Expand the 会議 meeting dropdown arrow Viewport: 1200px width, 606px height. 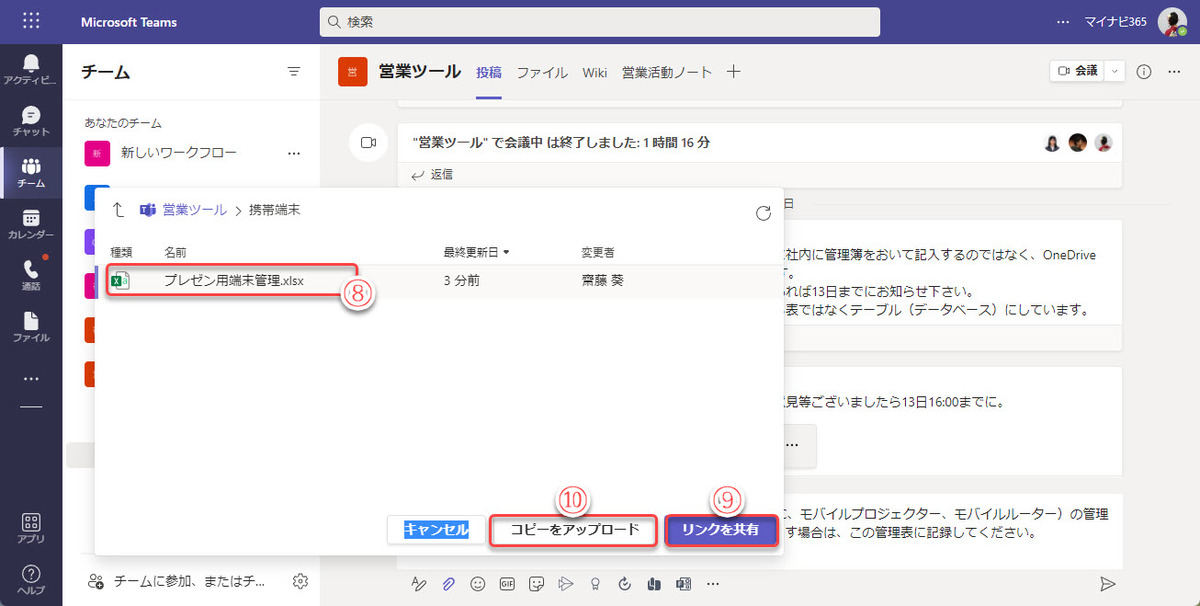pyautogui.click(x=1115, y=71)
